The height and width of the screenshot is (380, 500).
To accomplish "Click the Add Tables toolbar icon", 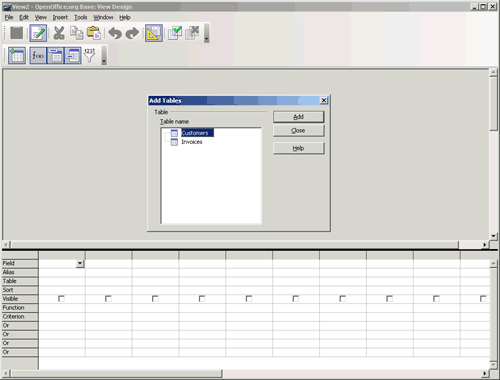I will pyautogui.click(x=17, y=55).
